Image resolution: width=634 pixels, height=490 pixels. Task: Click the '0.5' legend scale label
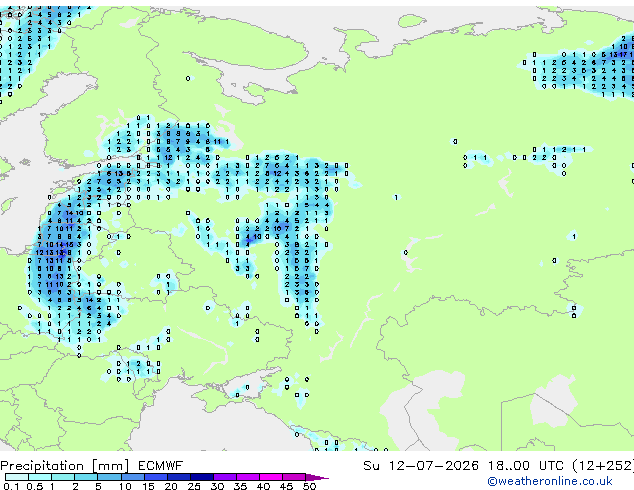(x=35, y=486)
